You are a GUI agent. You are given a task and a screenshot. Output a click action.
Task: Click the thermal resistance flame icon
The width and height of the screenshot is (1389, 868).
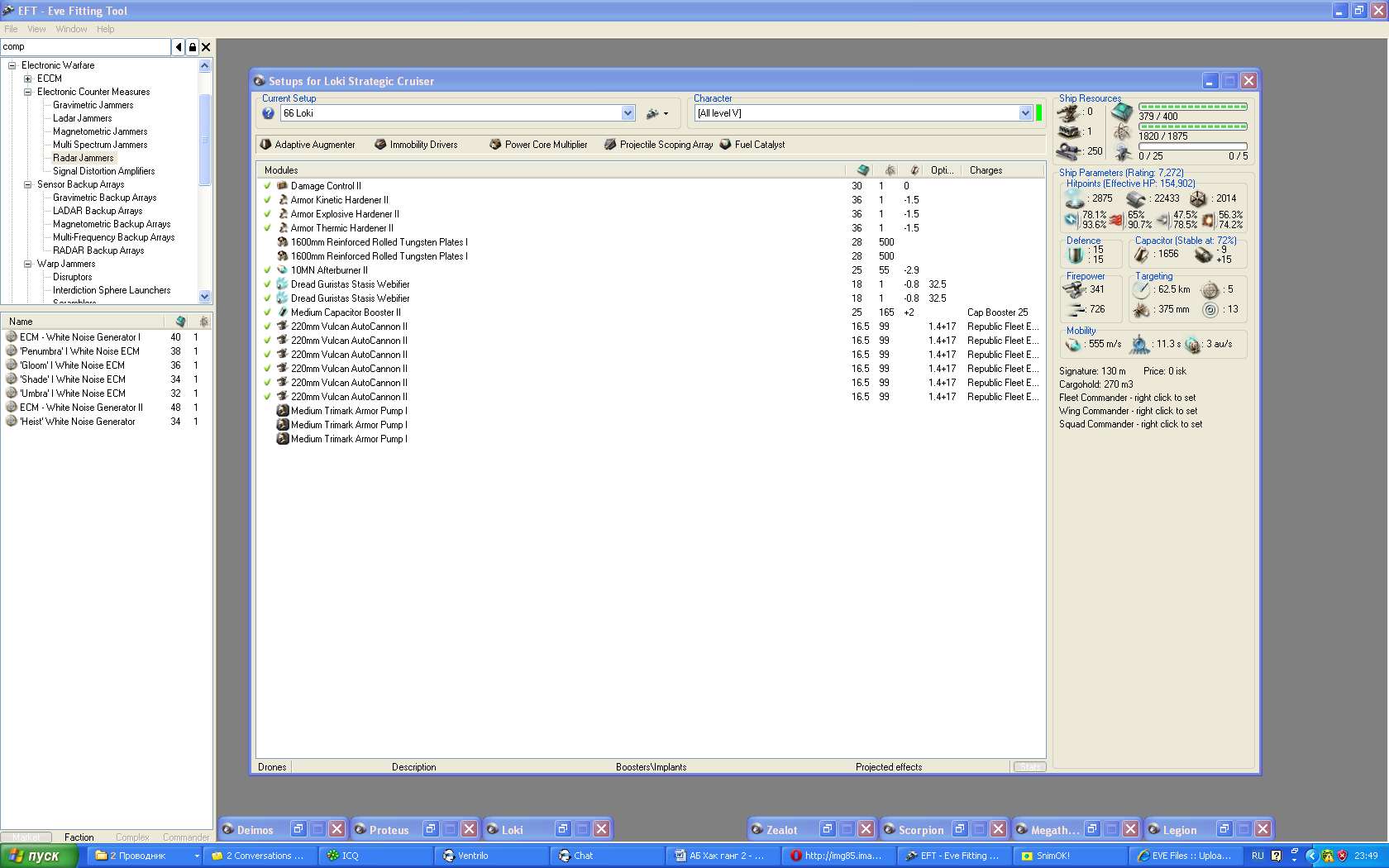pyautogui.click(x=1116, y=220)
